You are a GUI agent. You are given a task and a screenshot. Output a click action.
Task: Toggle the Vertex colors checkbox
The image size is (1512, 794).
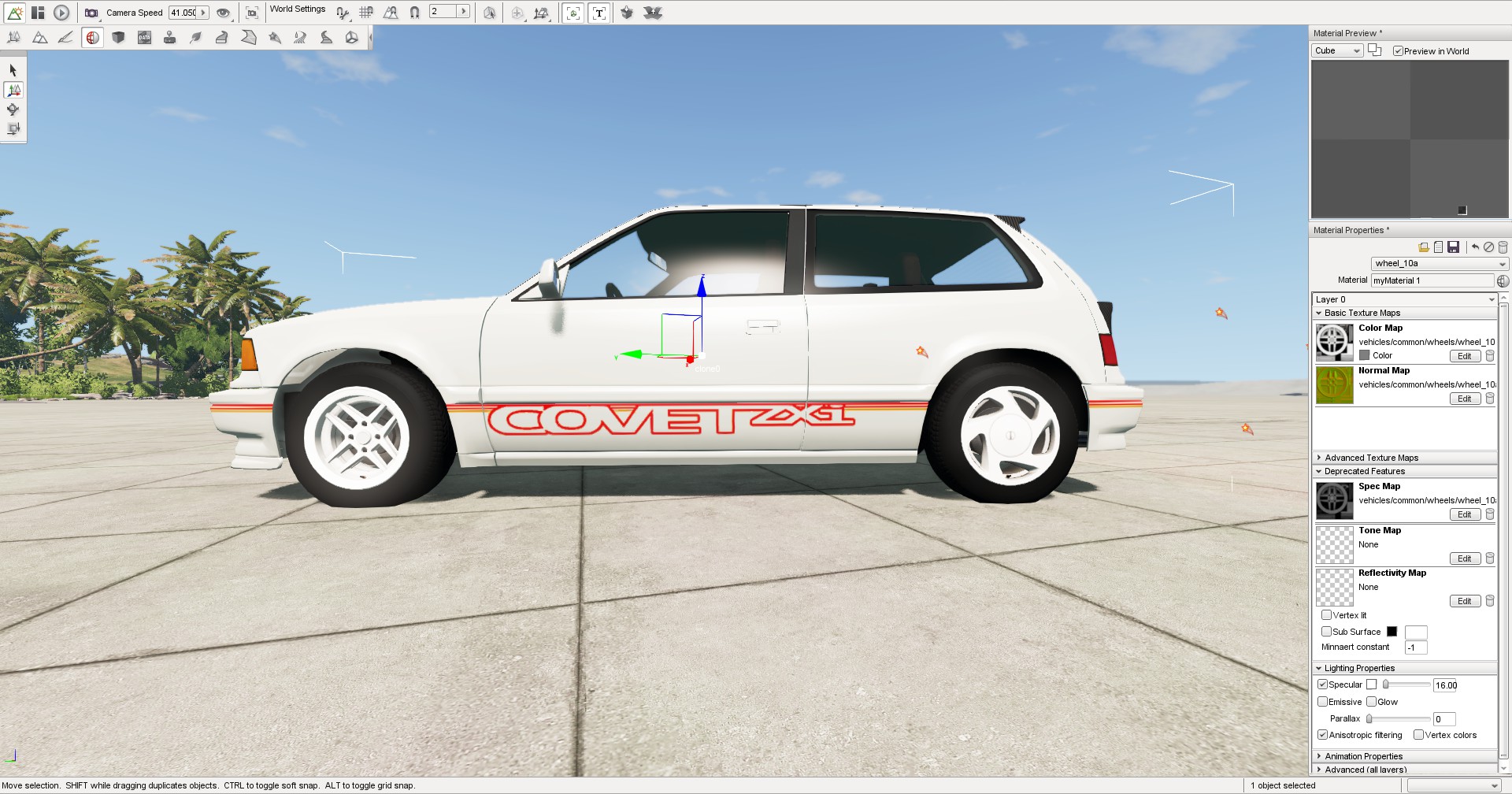point(1418,735)
